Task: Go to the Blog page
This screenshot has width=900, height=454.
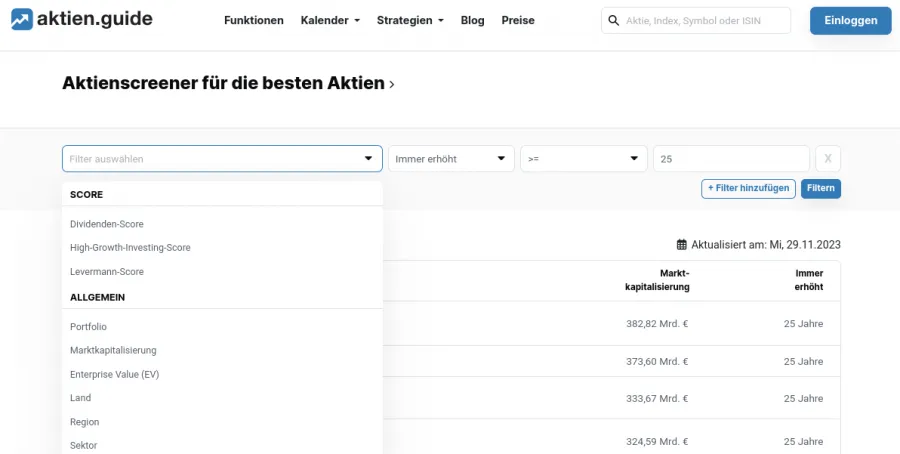Action: (x=472, y=20)
